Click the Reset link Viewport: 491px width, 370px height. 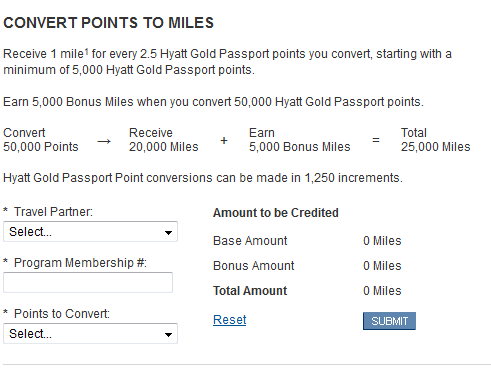coord(230,320)
